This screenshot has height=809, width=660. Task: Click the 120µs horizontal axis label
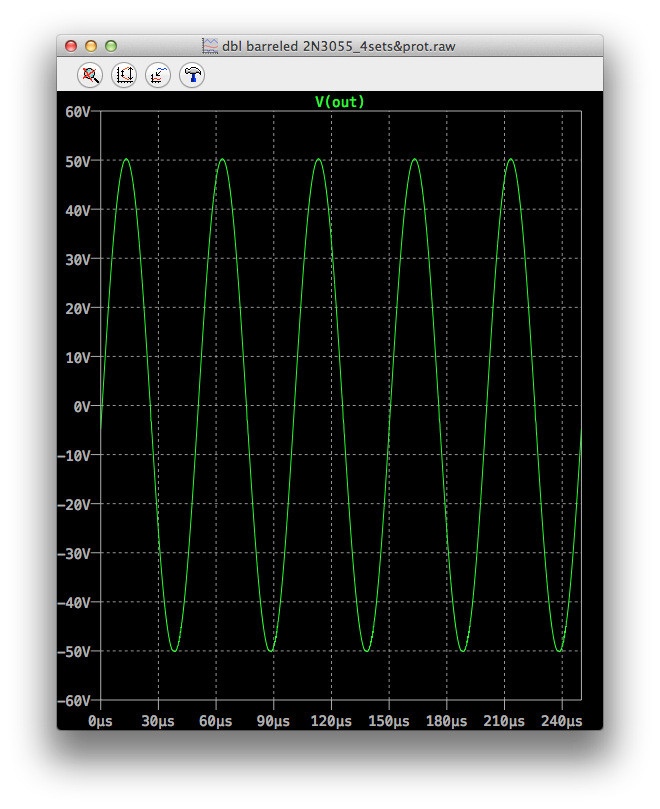pyautogui.click(x=331, y=721)
